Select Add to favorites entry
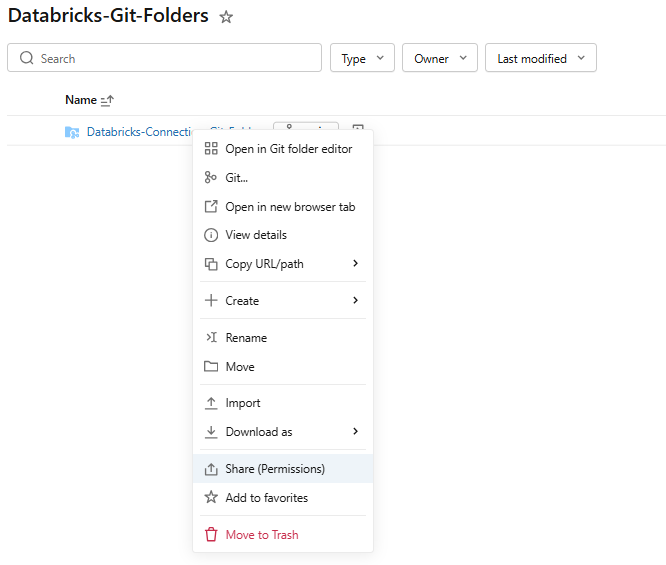Viewport: 666px width, 565px height. click(283, 497)
